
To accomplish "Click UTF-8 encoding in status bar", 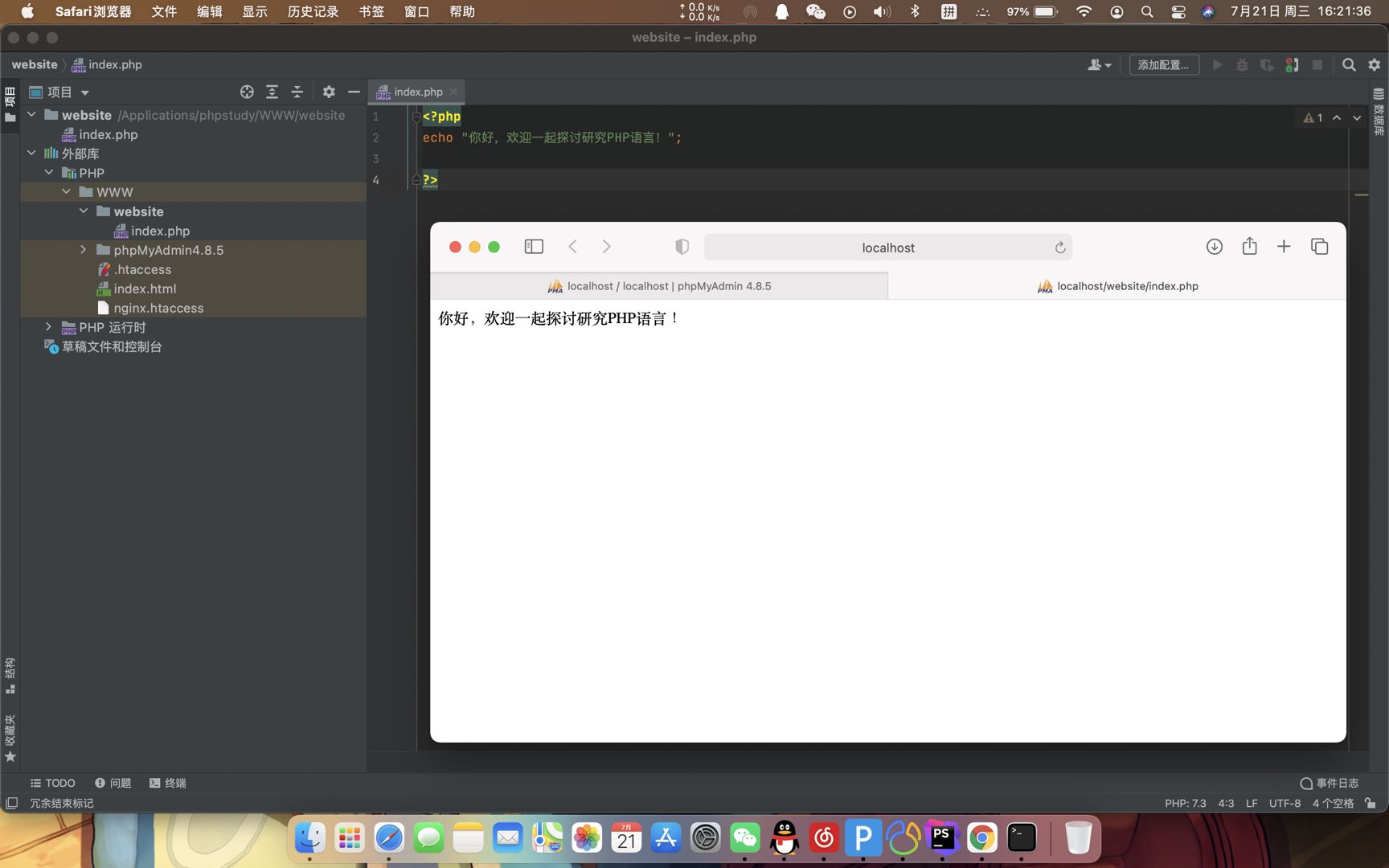I will click(x=1285, y=803).
